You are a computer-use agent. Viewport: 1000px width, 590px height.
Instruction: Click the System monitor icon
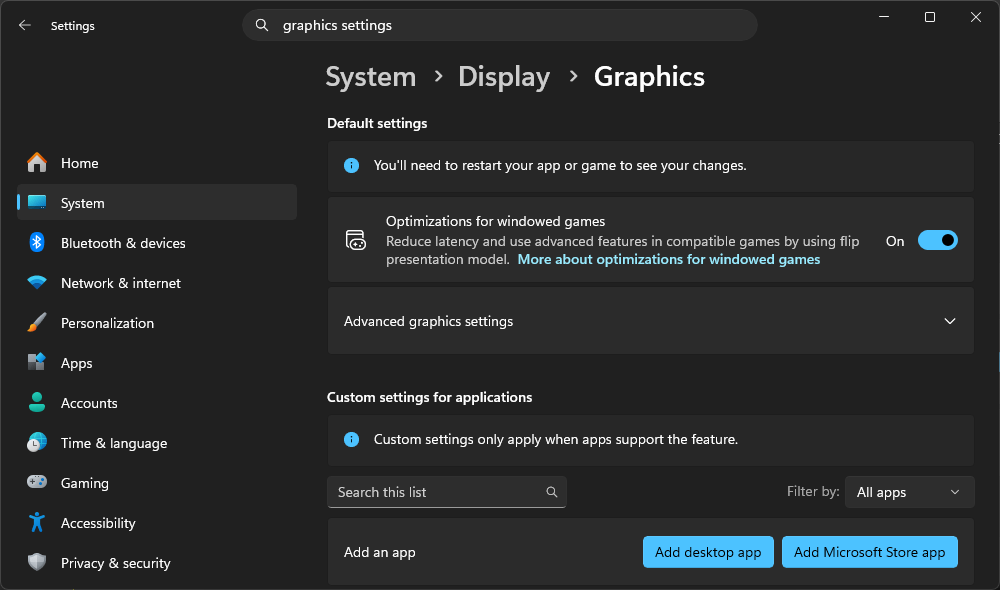pyautogui.click(x=37, y=202)
